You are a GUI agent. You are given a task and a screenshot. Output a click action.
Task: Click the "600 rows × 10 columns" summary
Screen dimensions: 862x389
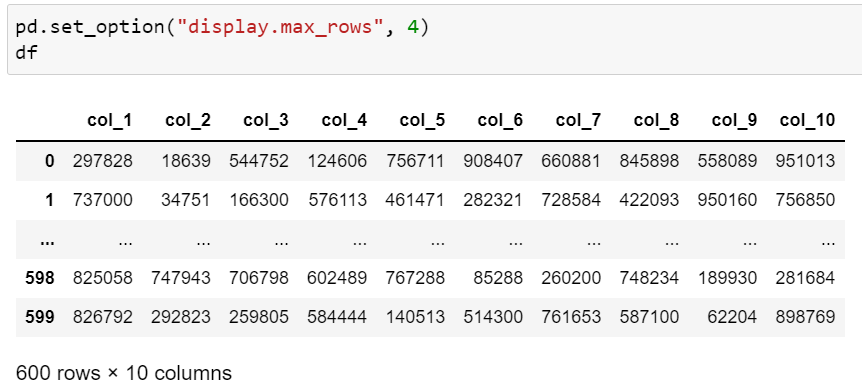pyautogui.click(x=124, y=374)
